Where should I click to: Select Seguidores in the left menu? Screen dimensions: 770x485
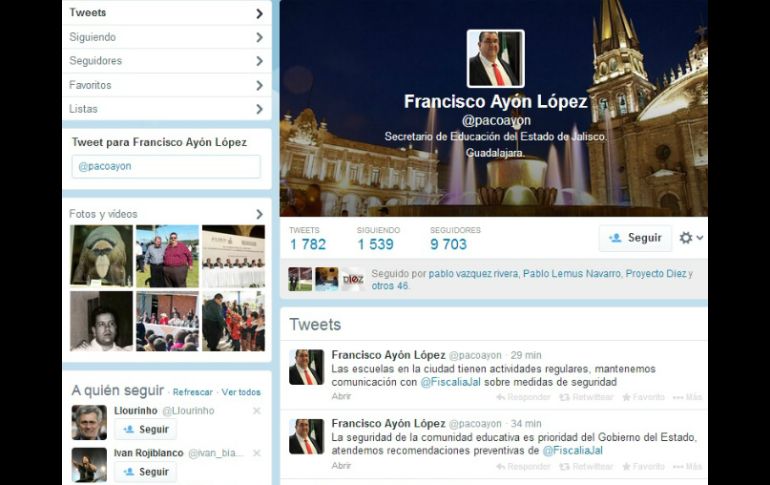[x=166, y=61]
